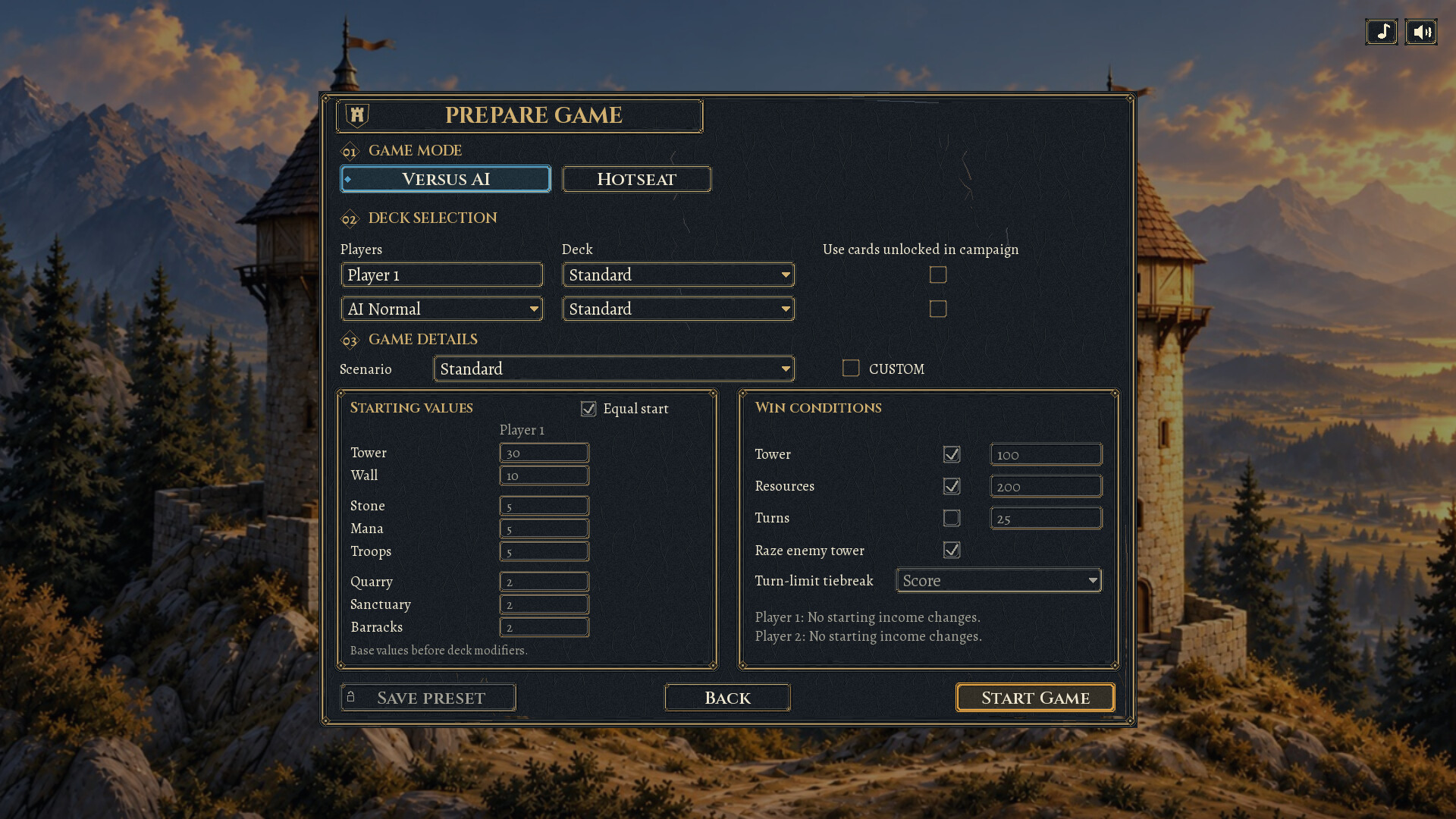Uncheck Raze enemy tower condition
Image resolution: width=1456 pixels, height=819 pixels.
click(x=952, y=550)
